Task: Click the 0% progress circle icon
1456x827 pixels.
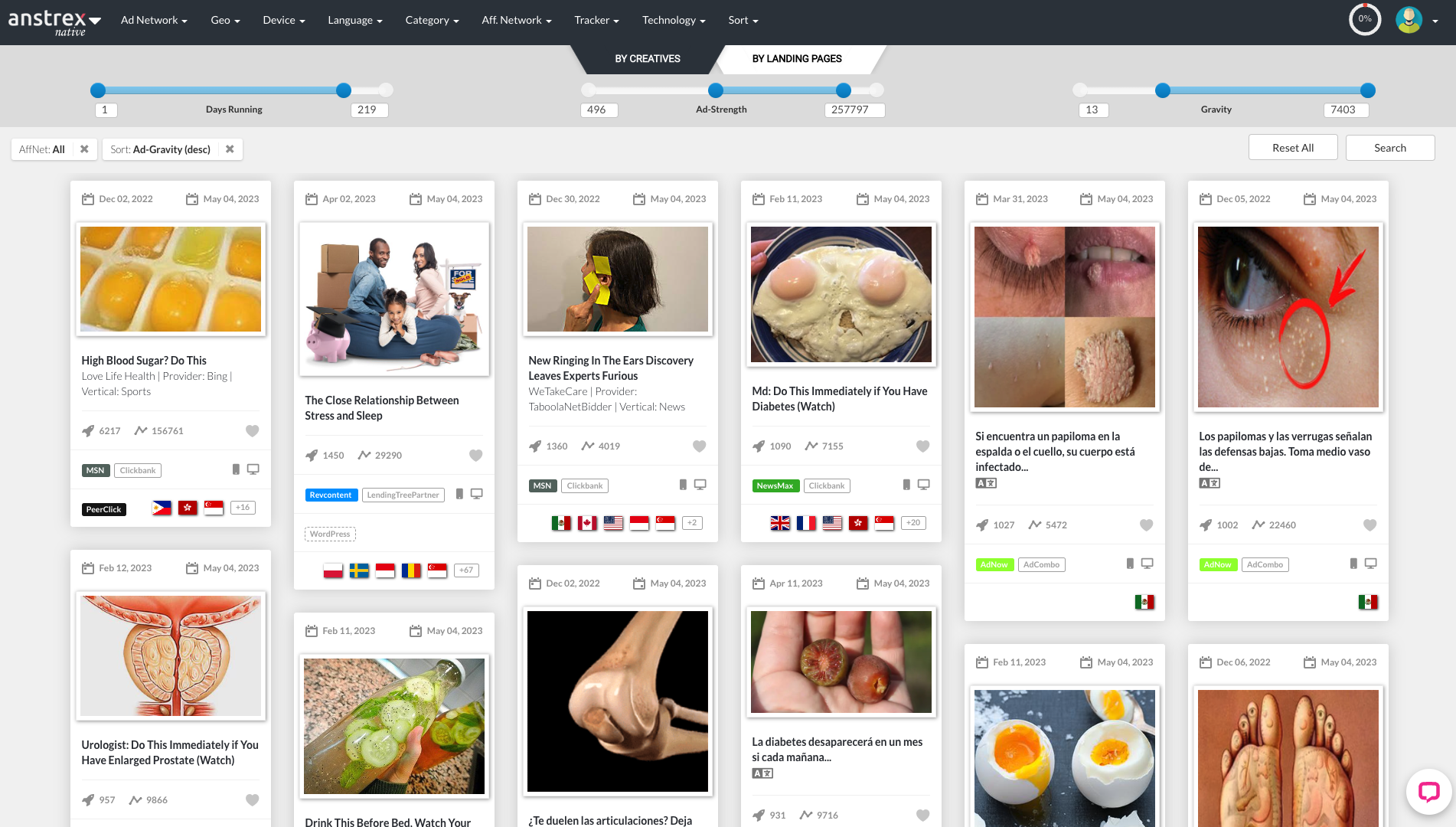Action: 1365,20
